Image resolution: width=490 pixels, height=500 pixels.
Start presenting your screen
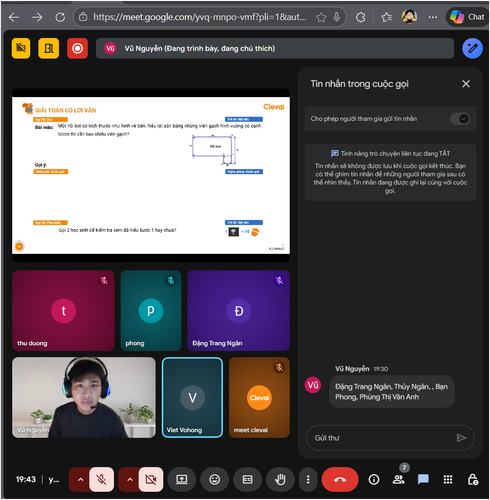tap(182, 479)
